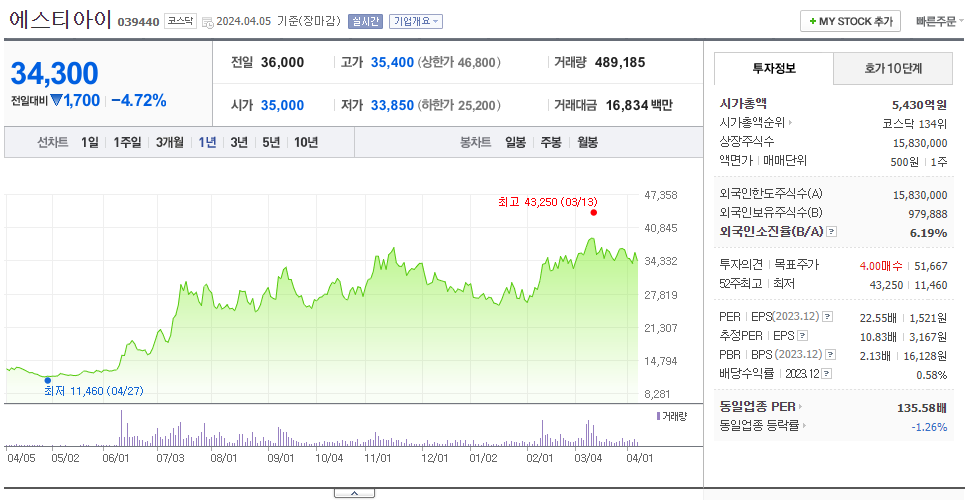Click the 동일업종 등락률 link
Viewport: 968px width, 500px height.
click(759, 425)
